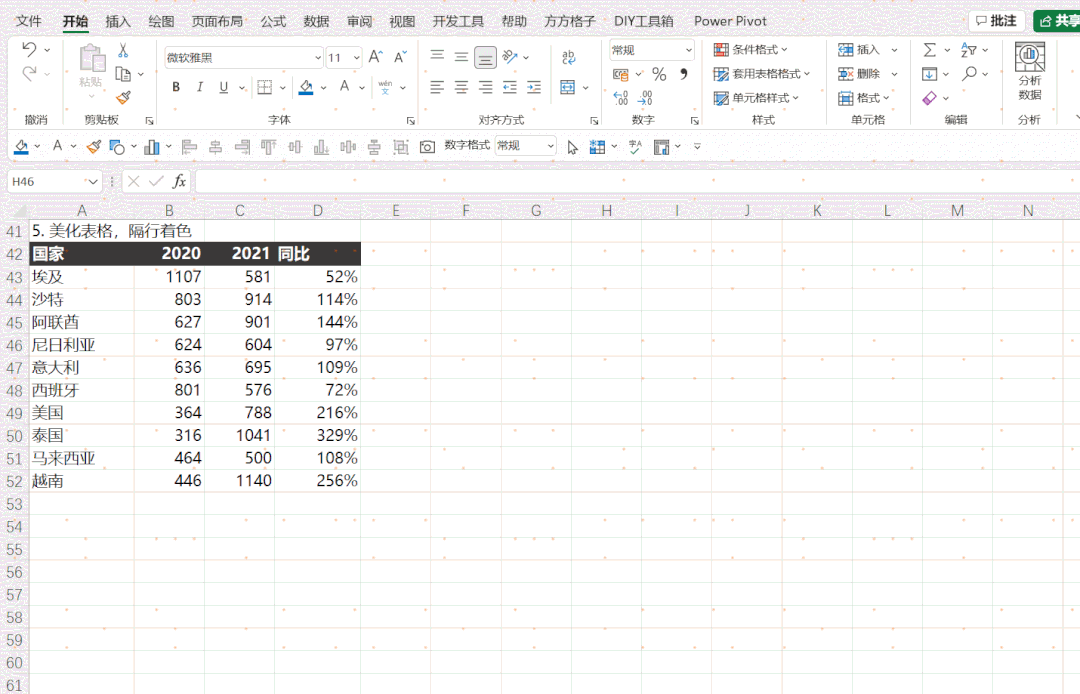Toggle align text right

coord(486,87)
